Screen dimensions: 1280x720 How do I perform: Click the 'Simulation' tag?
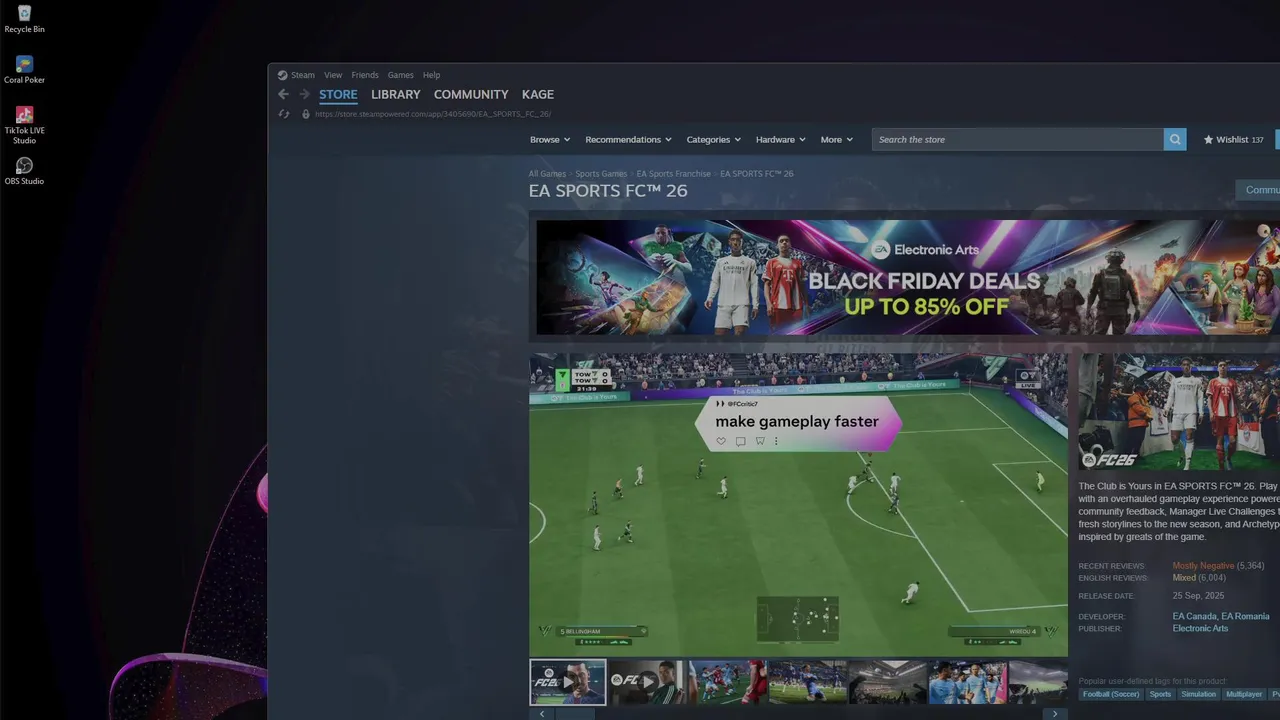pyautogui.click(x=1198, y=694)
